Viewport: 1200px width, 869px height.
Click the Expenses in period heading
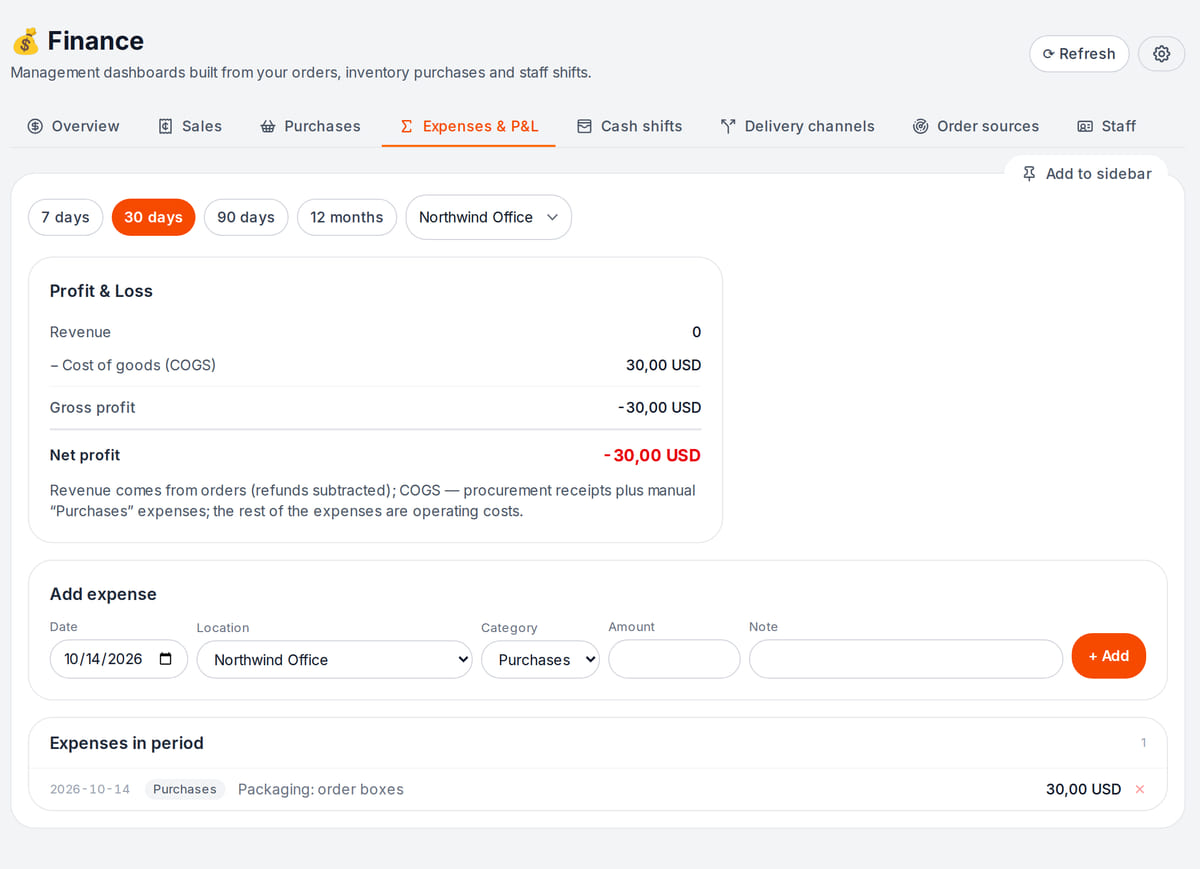click(127, 743)
